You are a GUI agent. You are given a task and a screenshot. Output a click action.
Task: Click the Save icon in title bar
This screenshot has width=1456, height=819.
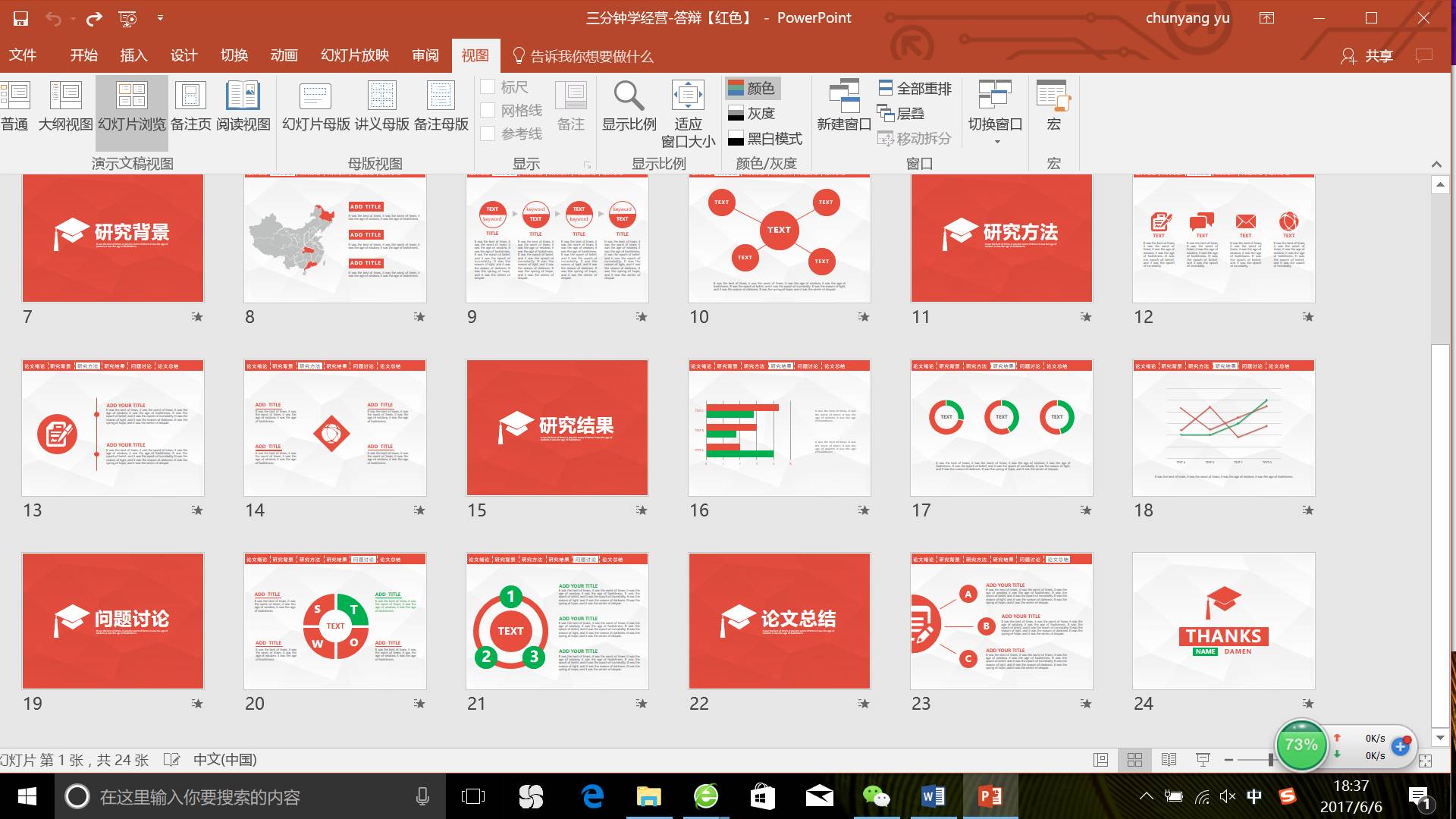[x=20, y=18]
